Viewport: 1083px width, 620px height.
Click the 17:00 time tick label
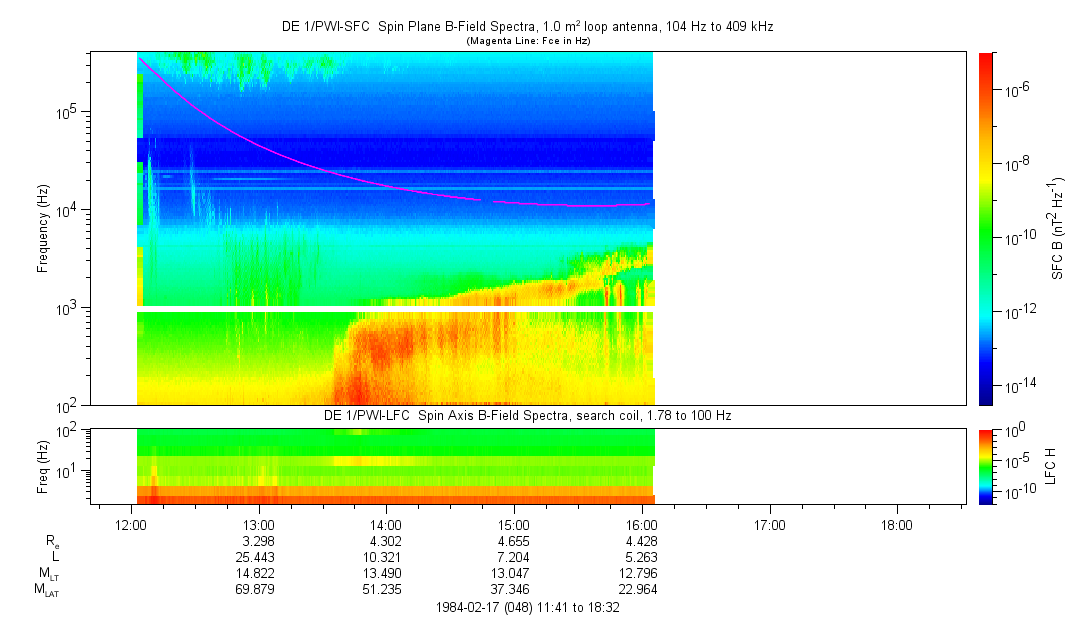coord(769,525)
